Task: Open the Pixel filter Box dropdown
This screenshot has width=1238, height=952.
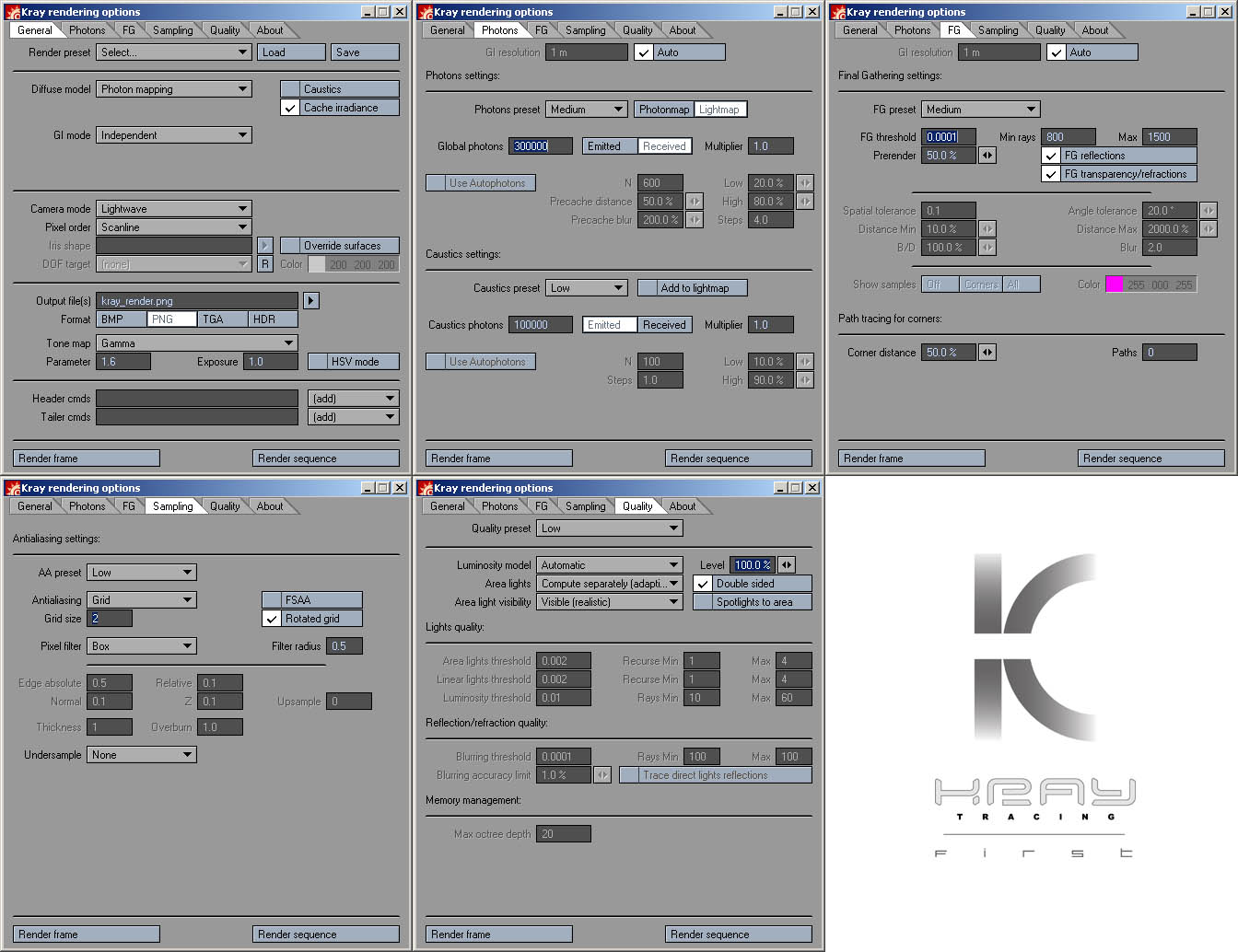Action: coord(142,645)
